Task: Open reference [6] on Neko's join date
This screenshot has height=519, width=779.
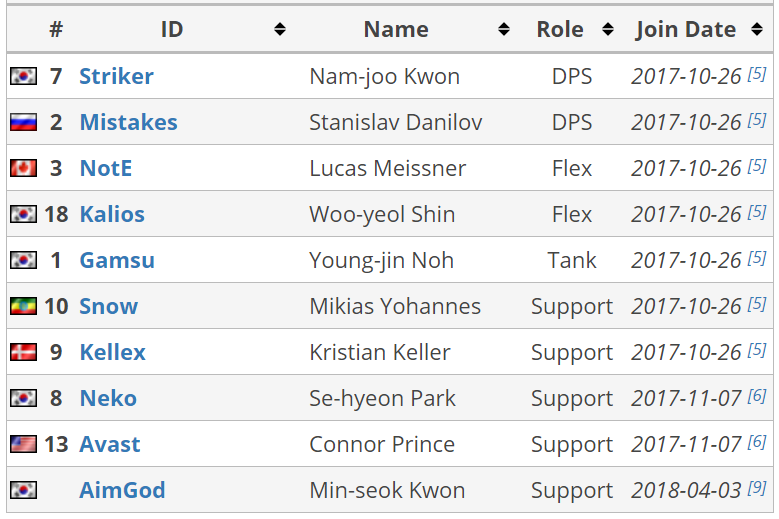Action: tap(757, 396)
